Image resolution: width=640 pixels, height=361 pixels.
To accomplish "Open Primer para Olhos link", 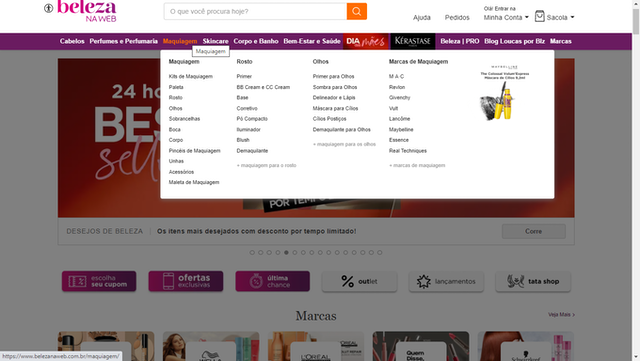I will tap(333, 76).
